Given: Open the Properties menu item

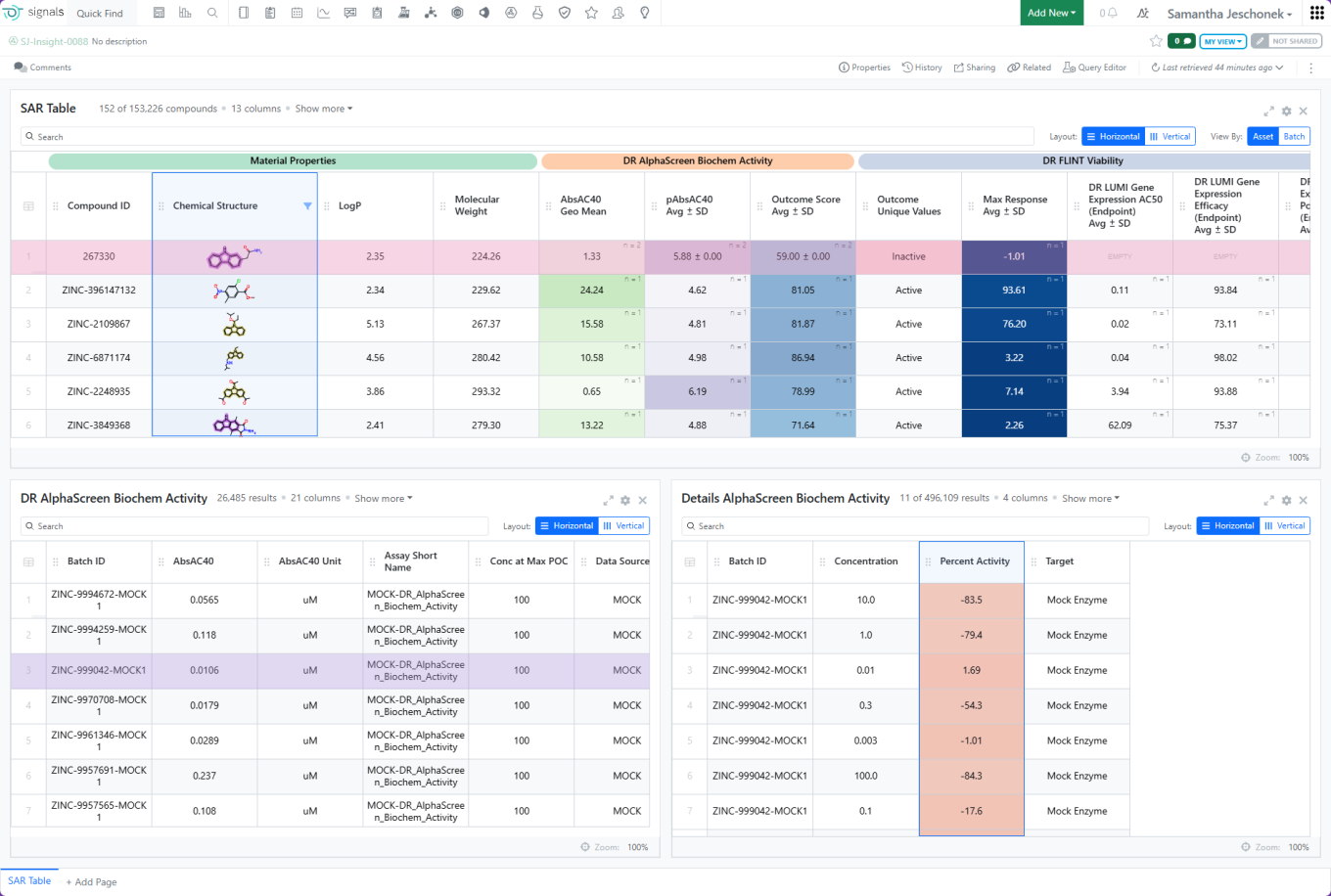Looking at the screenshot, I should click(865, 67).
